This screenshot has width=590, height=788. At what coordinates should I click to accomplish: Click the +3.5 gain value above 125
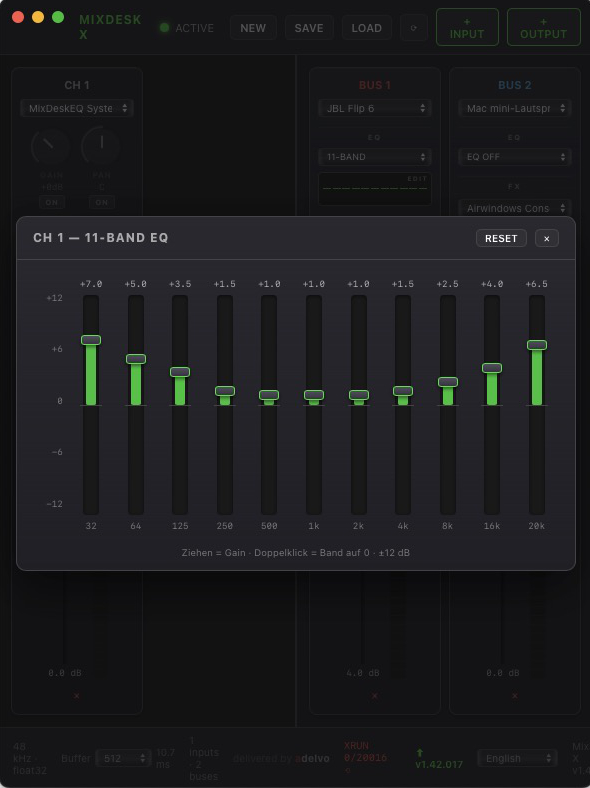180,284
